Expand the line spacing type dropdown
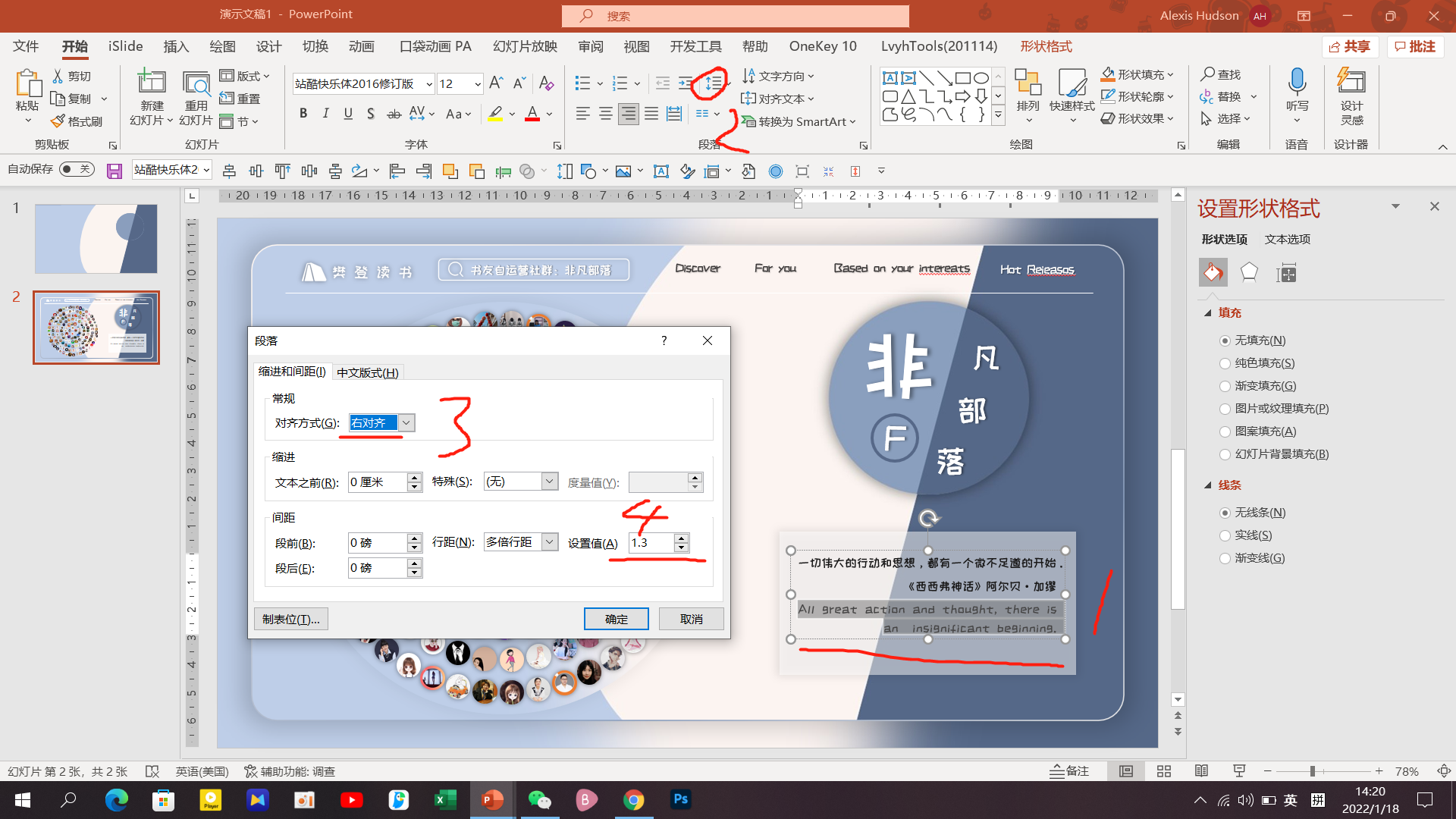 pos(550,542)
